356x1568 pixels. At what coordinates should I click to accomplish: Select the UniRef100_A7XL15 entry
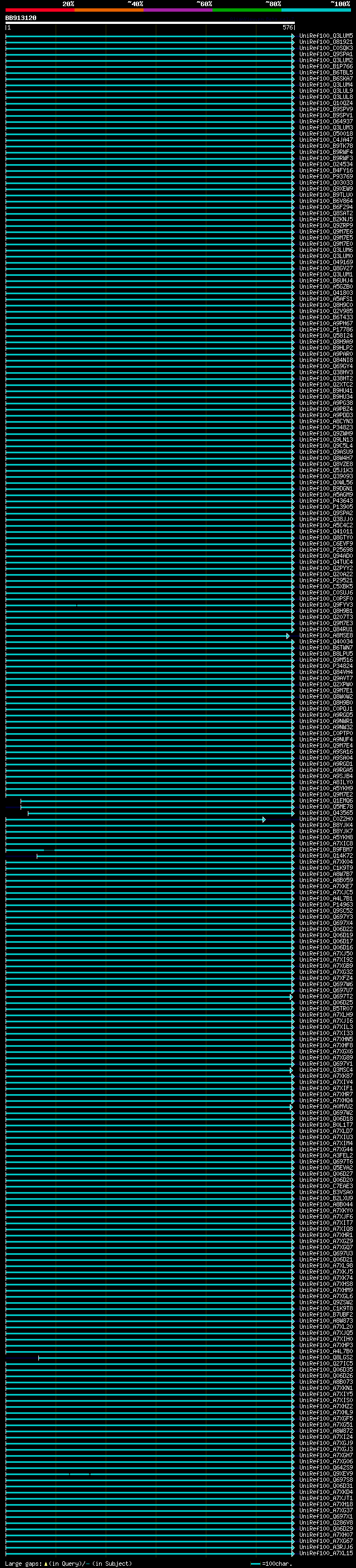[326, 1554]
